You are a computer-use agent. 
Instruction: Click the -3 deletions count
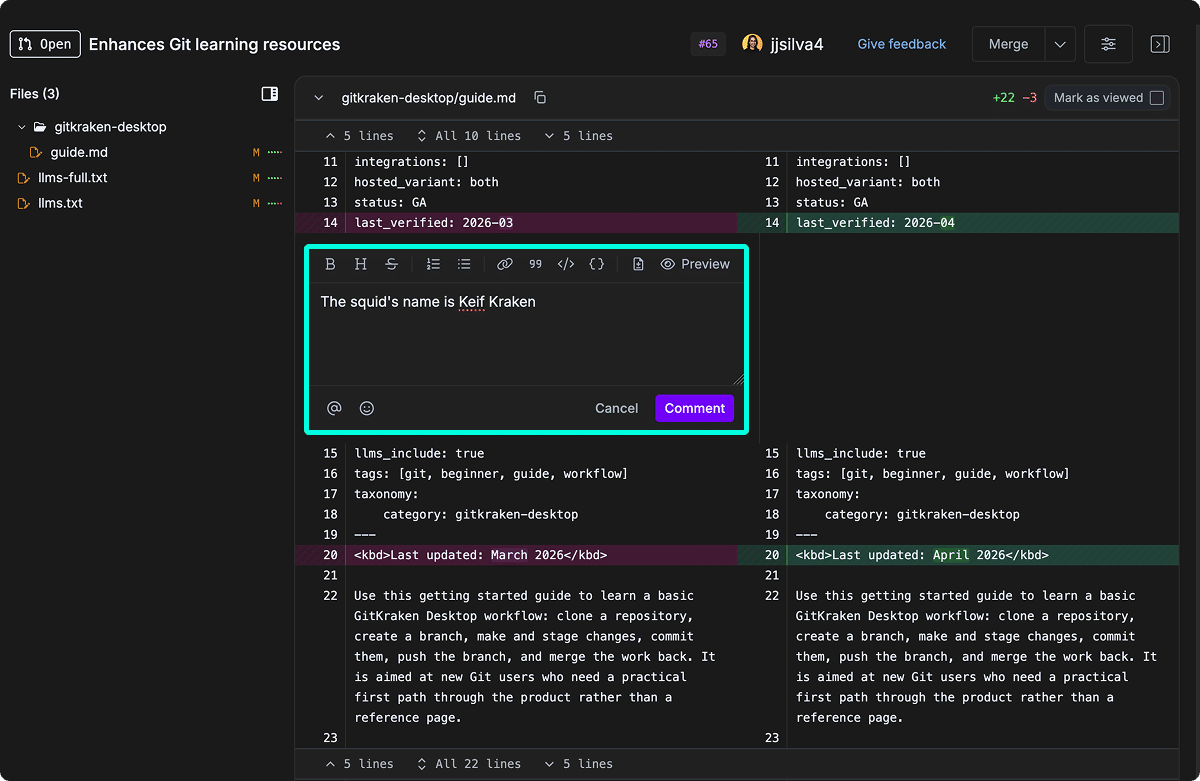pyautogui.click(x=1030, y=98)
